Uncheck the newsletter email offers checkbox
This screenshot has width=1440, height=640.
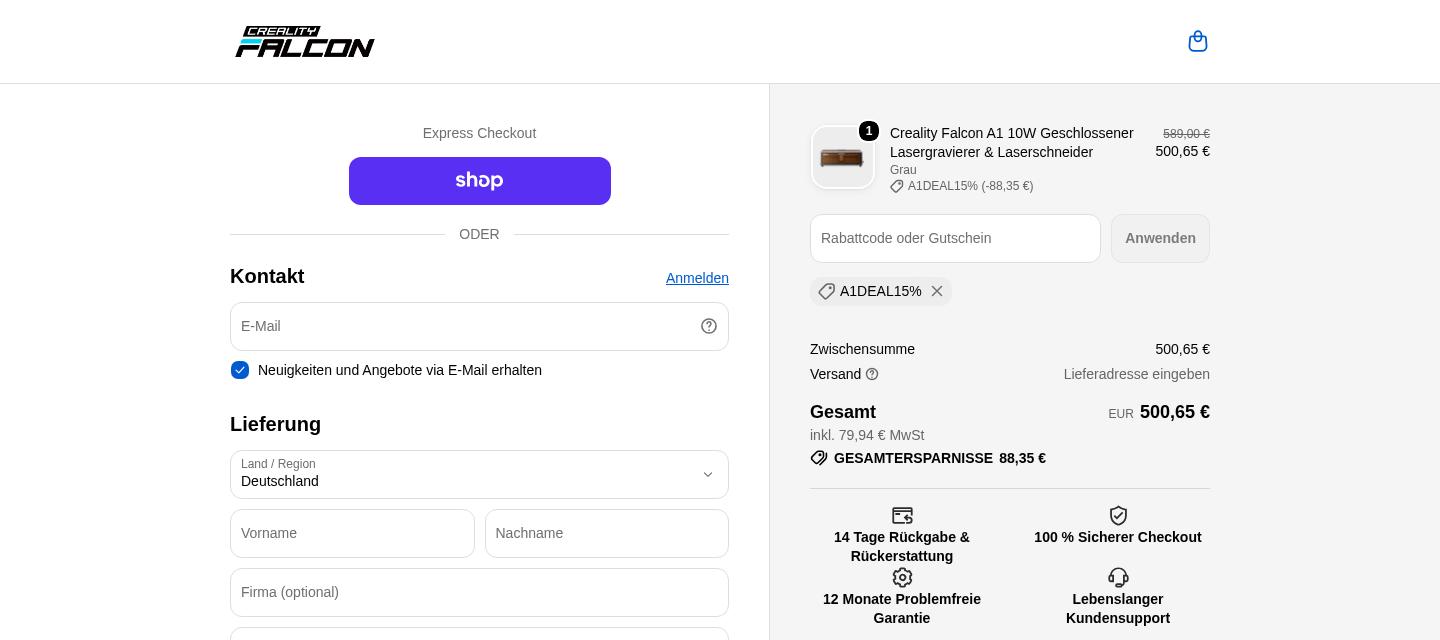[240, 370]
